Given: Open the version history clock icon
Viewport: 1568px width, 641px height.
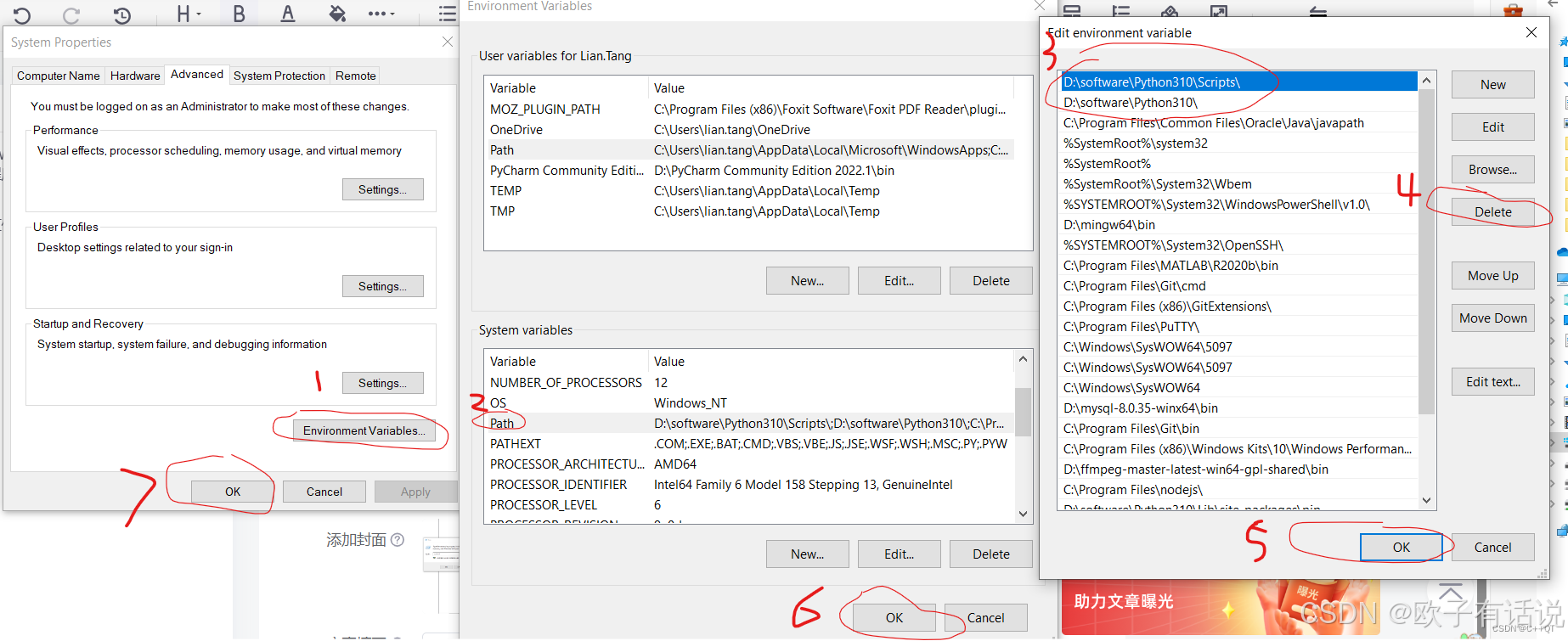Looking at the screenshot, I should coord(122,14).
